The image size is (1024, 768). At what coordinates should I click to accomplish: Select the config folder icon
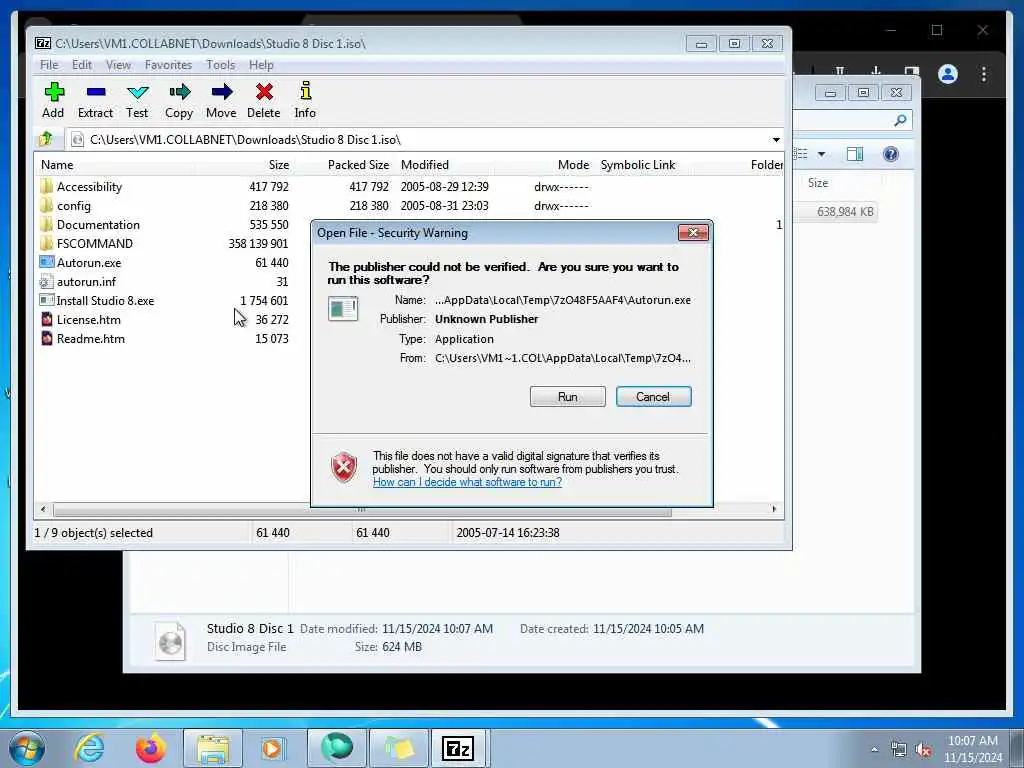pos(46,206)
